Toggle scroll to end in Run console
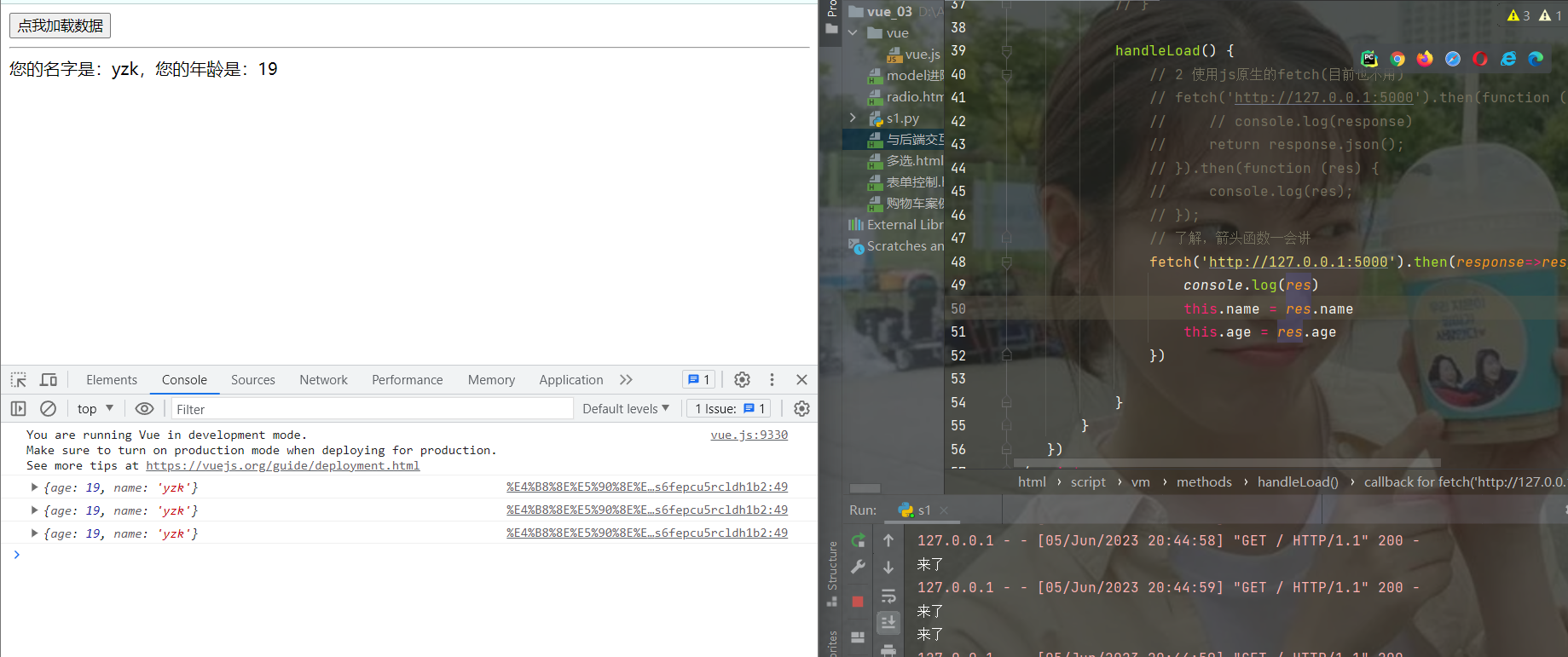 pos(888,623)
